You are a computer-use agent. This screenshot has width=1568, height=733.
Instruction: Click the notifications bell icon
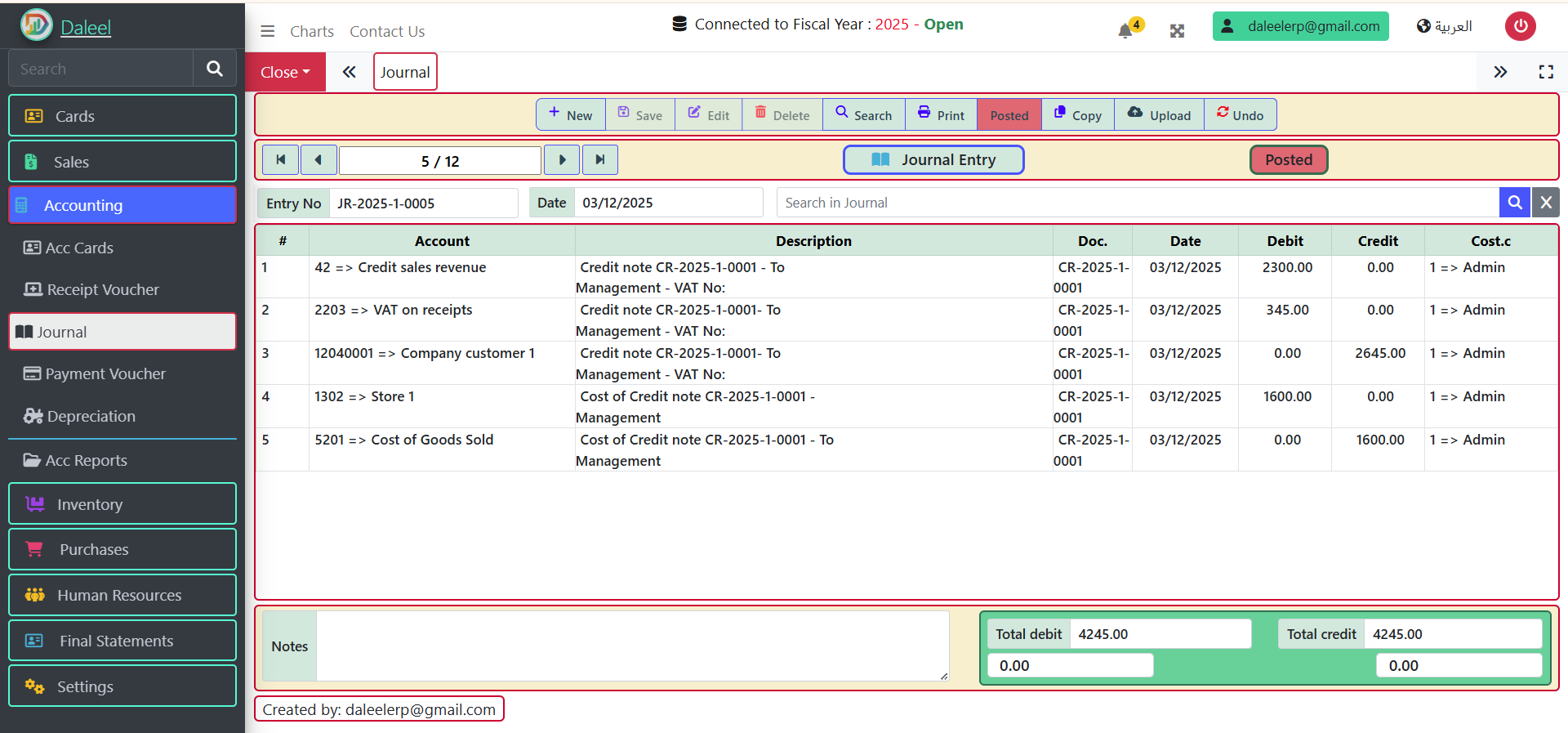pyautogui.click(x=1125, y=30)
